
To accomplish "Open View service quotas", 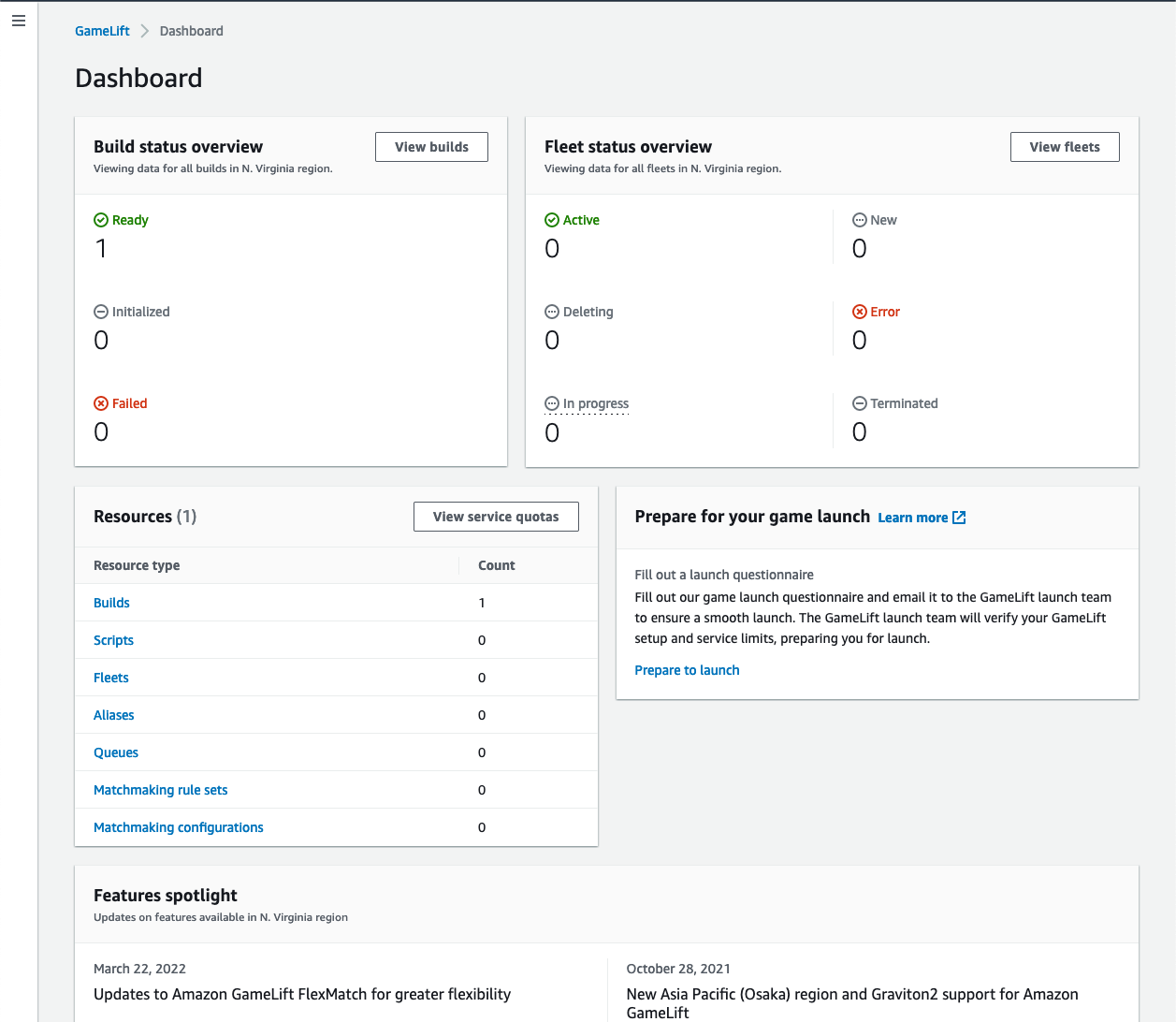I will (496, 516).
